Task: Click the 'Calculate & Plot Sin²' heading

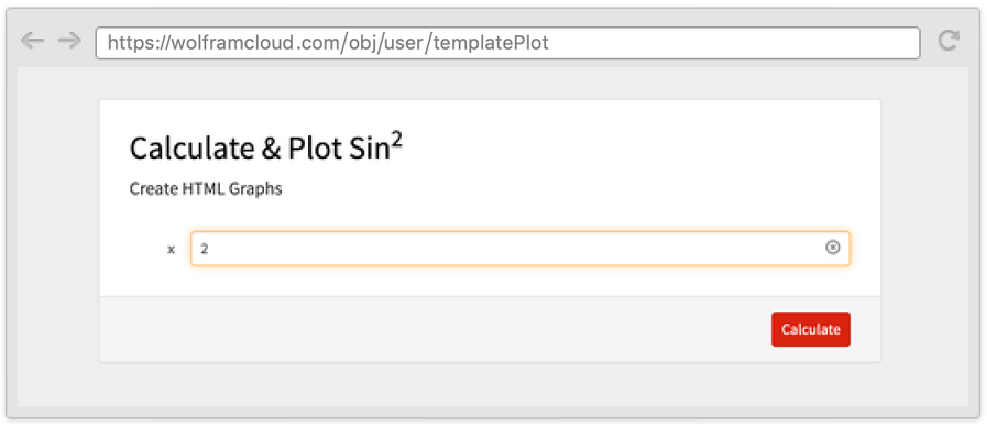Action: pyautogui.click(x=266, y=149)
